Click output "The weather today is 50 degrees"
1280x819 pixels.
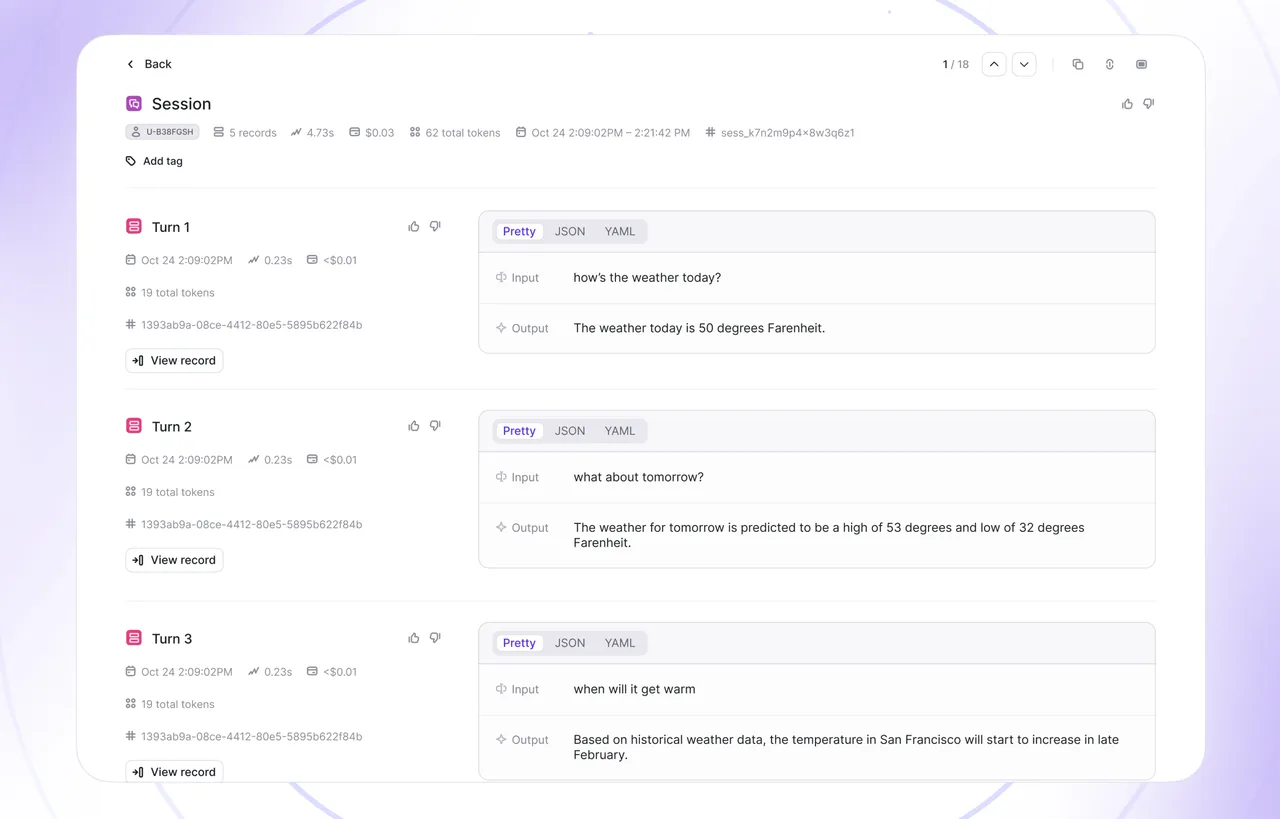699,328
